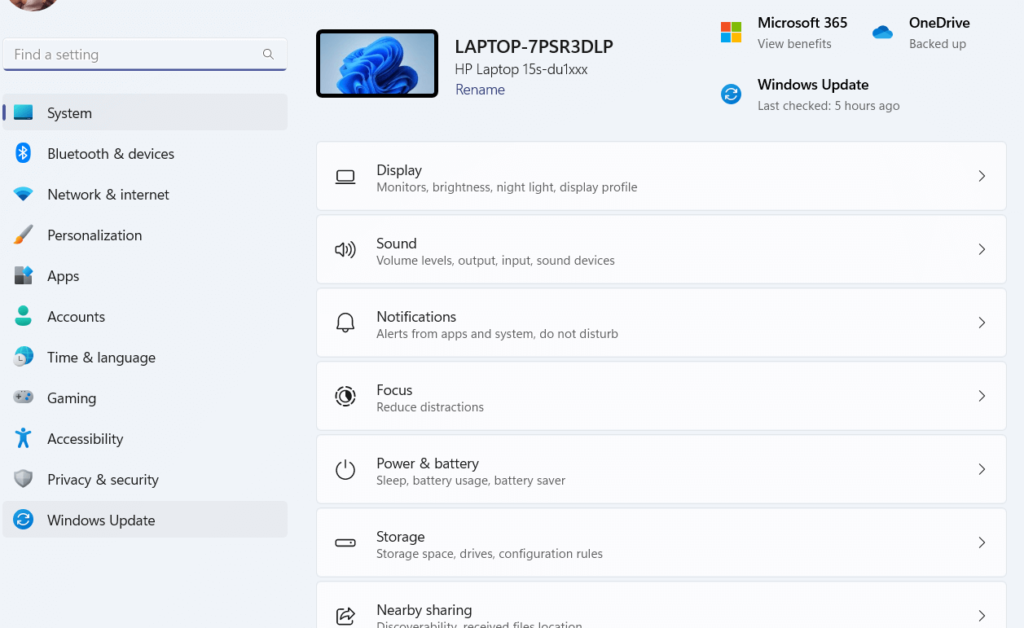Open Storage via its chevron arrow
Screen dimensions: 1024x628
982,542
